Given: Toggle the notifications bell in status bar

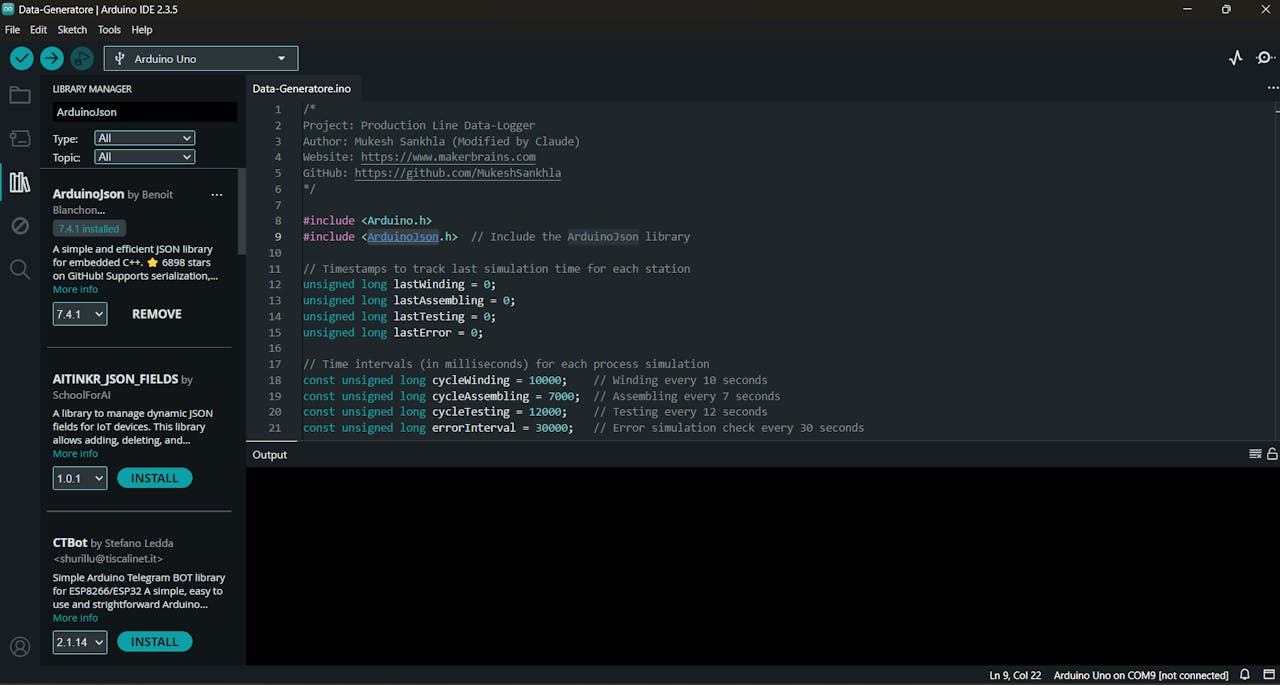Looking at the screenshot, I should pos(1245,675).
